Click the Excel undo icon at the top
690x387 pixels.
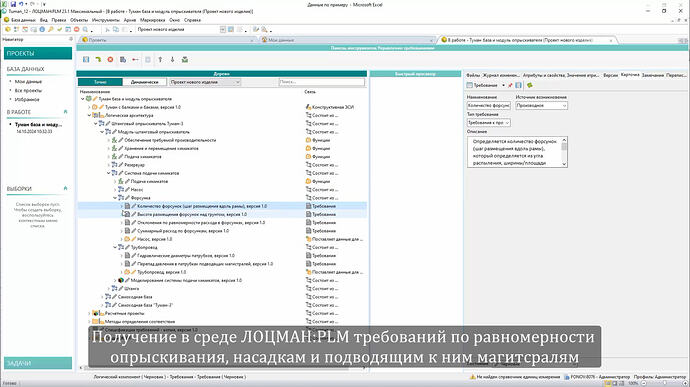[x=21, y=4]
